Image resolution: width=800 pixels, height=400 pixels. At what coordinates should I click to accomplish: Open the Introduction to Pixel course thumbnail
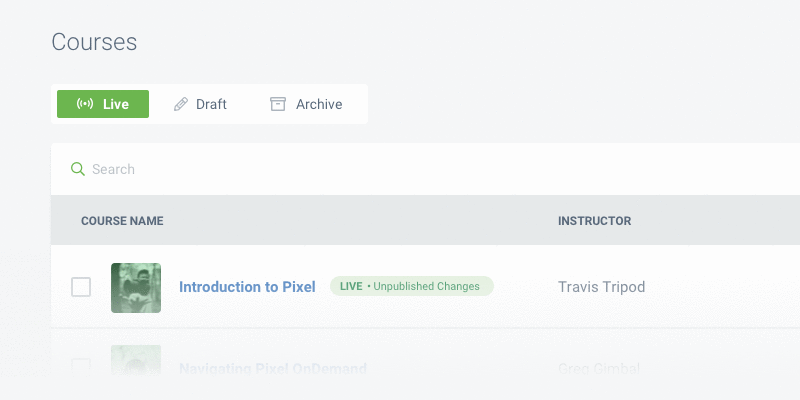tap(136, 288)
